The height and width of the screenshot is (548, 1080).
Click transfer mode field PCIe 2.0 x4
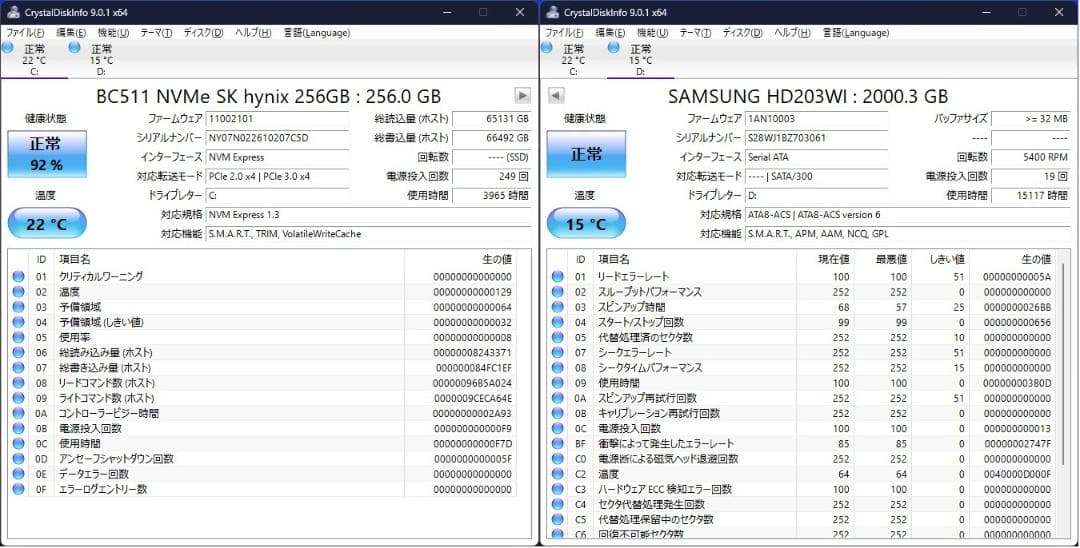coord(277,176)
